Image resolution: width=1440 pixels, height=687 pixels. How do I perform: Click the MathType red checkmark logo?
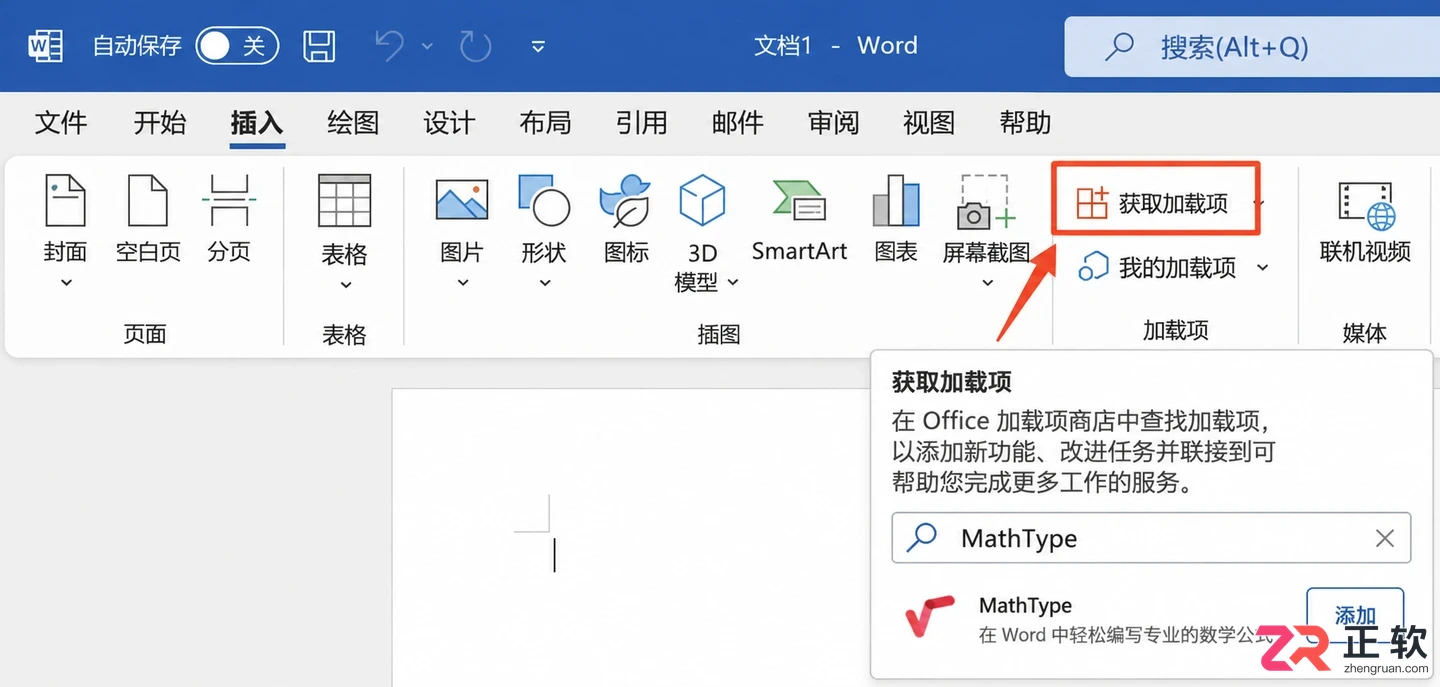click(x=930, y=618)
